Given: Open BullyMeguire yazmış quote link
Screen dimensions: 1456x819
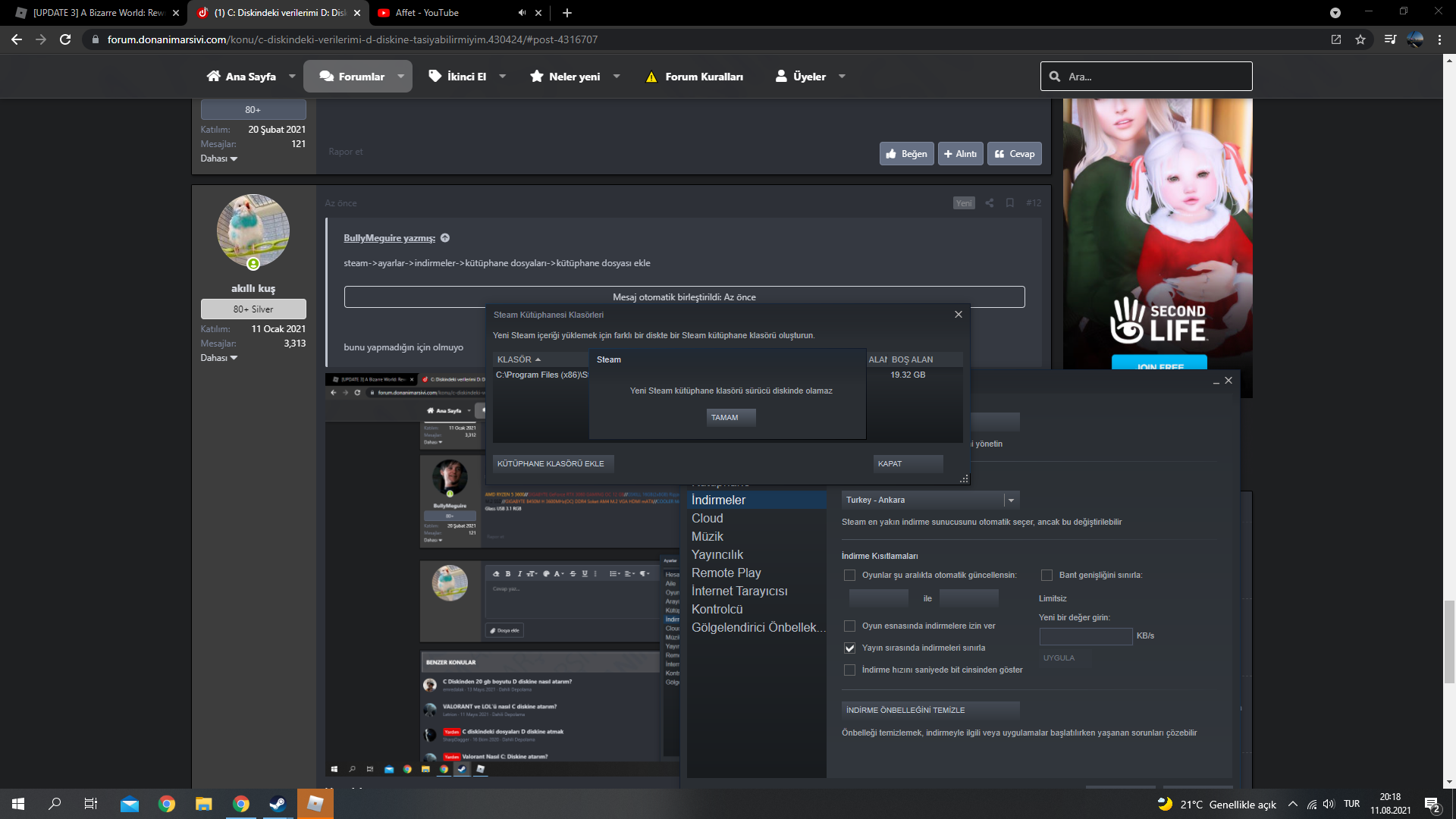Looking at the screenshot, I should pos(390,238).
